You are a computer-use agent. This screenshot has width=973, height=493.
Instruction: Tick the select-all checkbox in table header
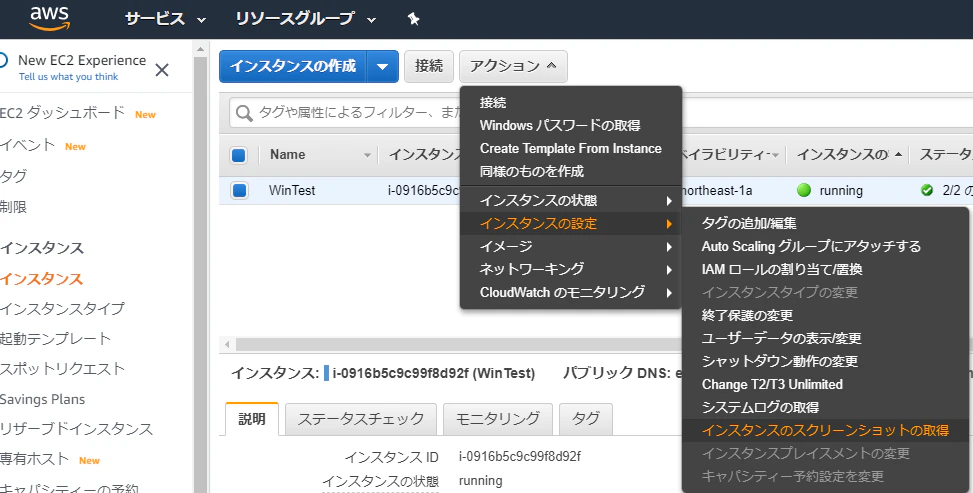point(239,155)
